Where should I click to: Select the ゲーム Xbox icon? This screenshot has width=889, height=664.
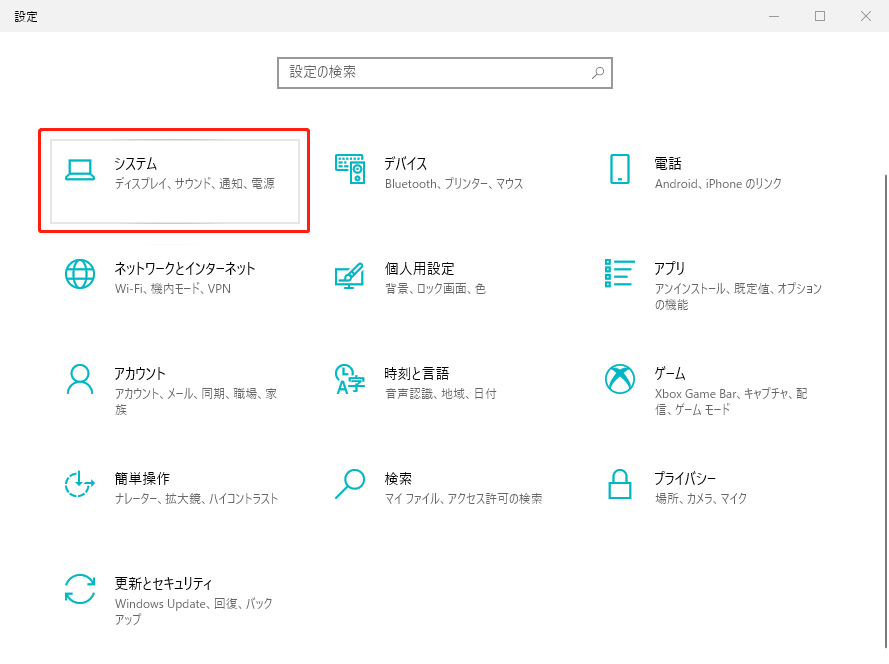pos(620,379)
